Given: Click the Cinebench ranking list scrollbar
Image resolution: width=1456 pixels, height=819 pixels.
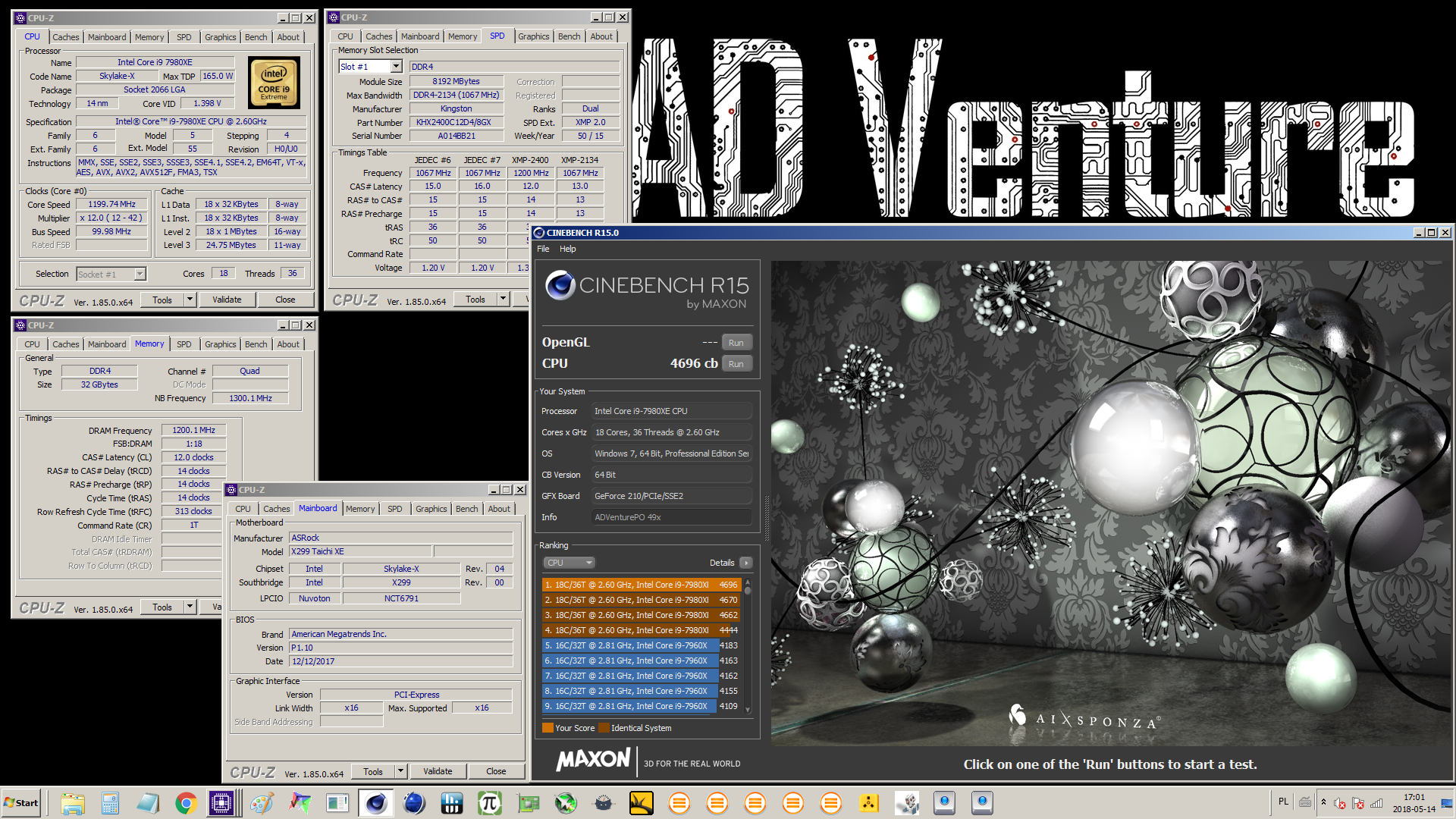Looking at the screenshot, I should tap(748, 646).
